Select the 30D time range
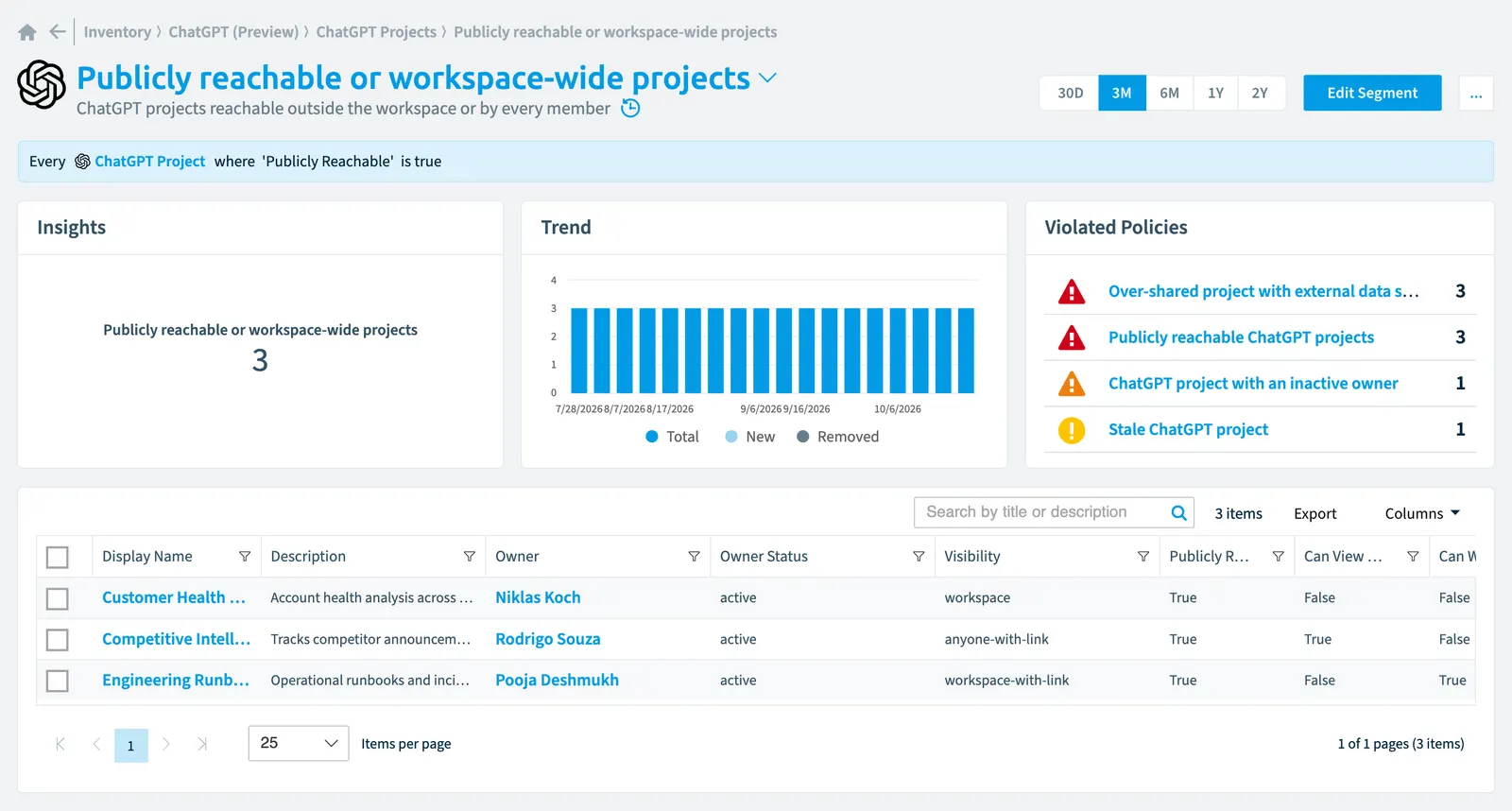The image size is (1512, 811). tap(1070, 94)
